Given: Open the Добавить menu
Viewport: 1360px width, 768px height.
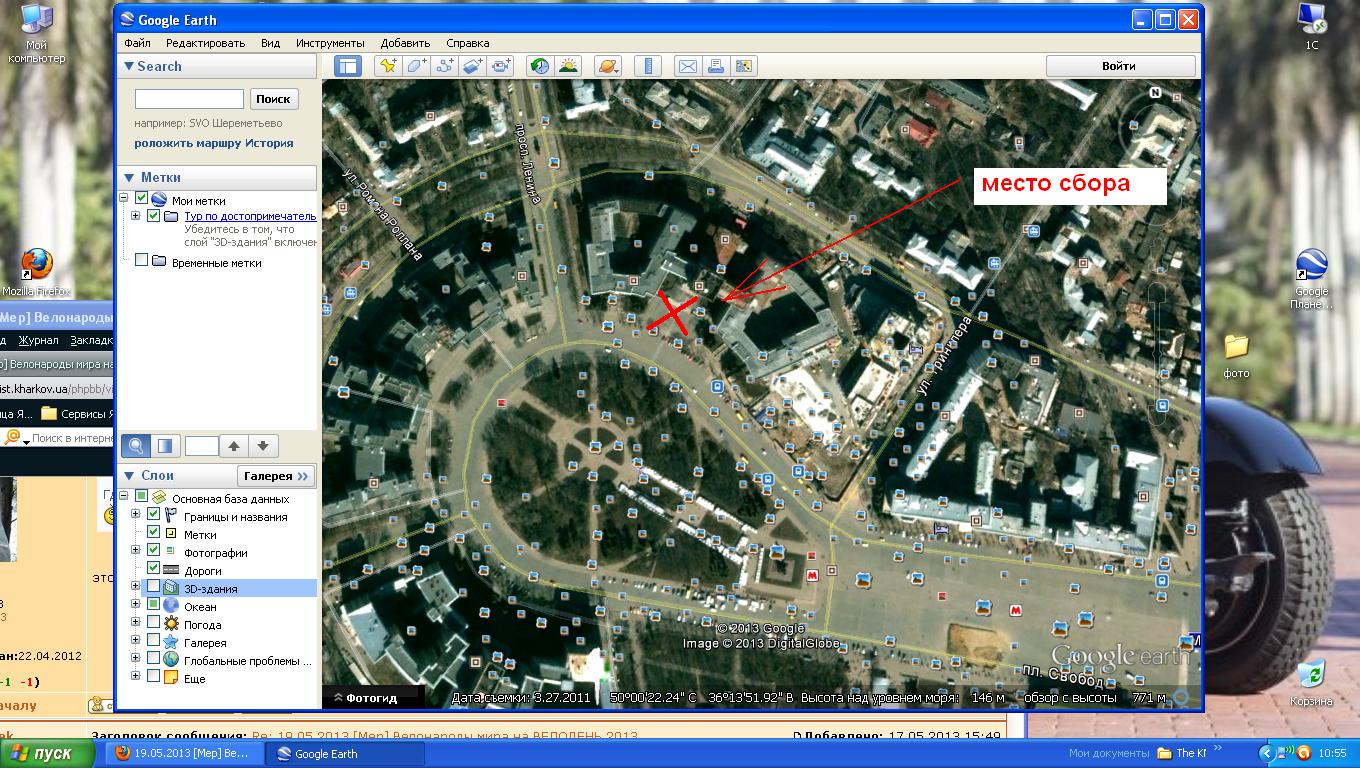Looking at the screenshot, I should (x=405, y=43).
